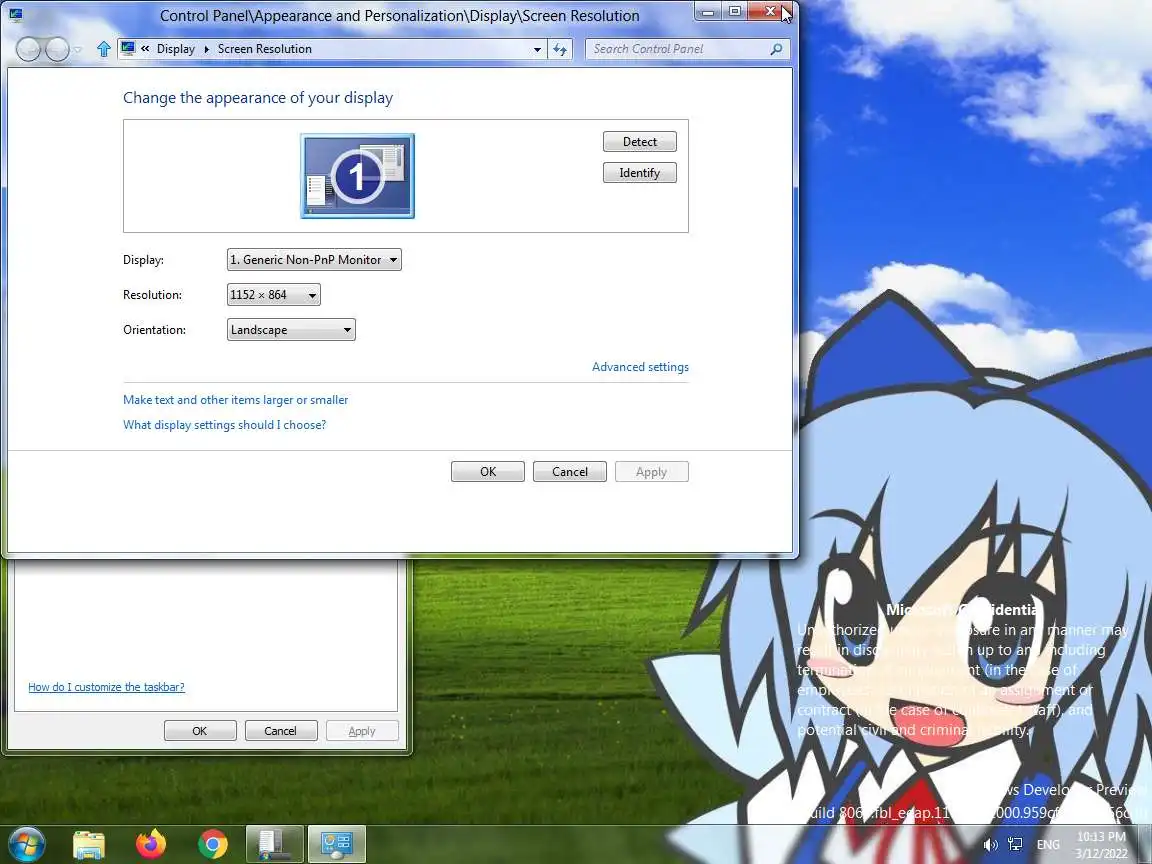This screenshot has width=1152, height=864.
Task: Open the Resolution dropdown showing 1152 × 864
Action: click(x=273, y=295)
